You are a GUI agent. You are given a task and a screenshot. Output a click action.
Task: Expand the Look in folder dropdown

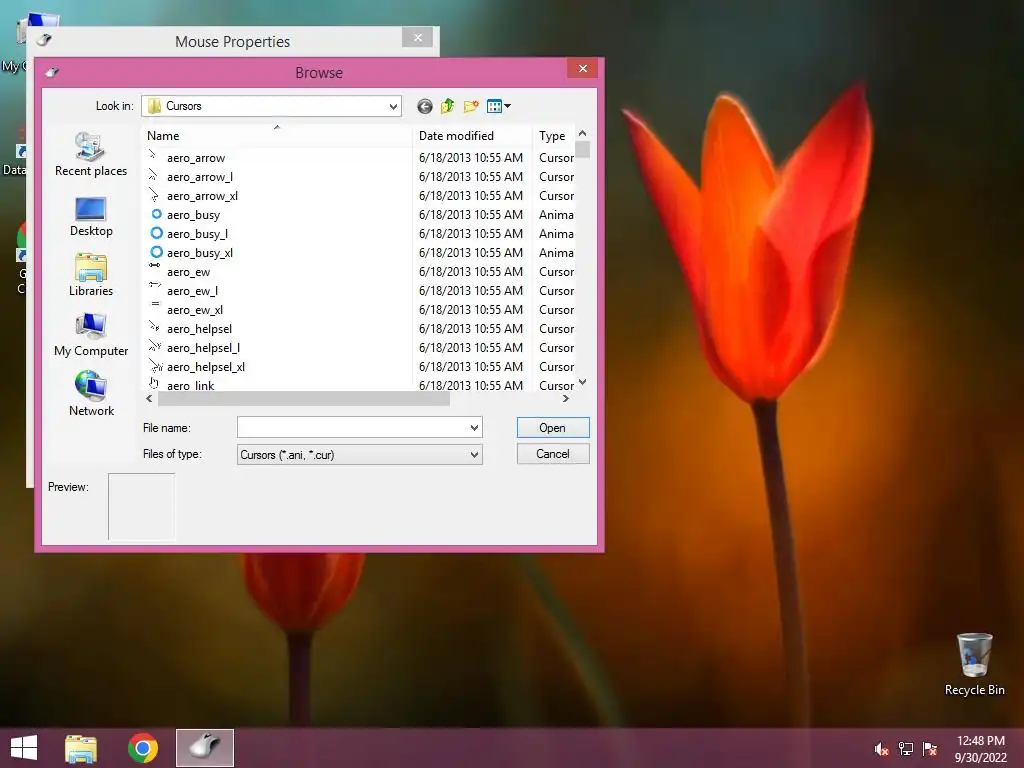(x=393, y=106)
